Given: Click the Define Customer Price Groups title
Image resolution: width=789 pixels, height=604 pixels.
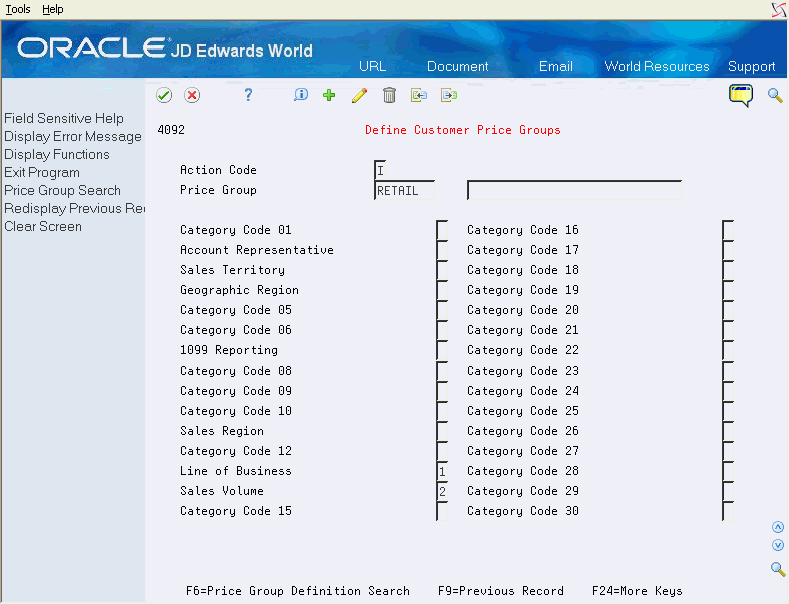Looking at the screenshot, I should tap(462, 130).
